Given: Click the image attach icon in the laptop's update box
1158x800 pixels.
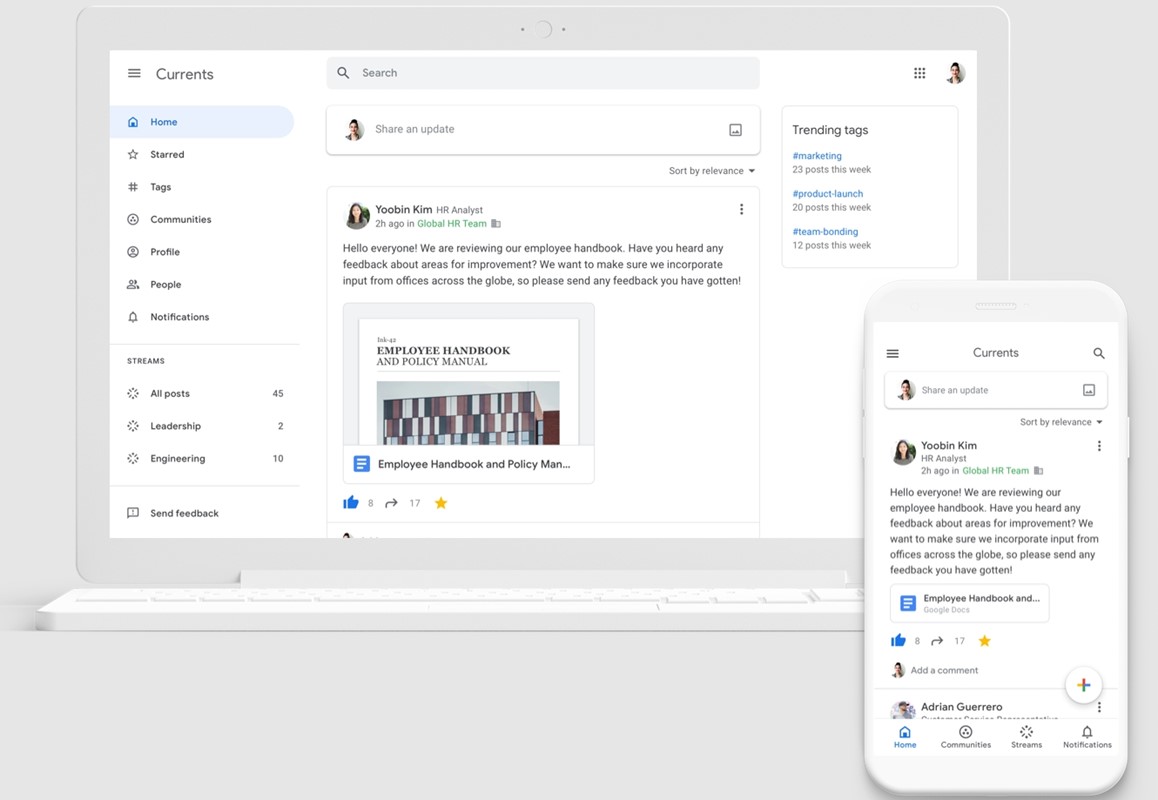Looking at the screenshot, I should tap(735, 130).
